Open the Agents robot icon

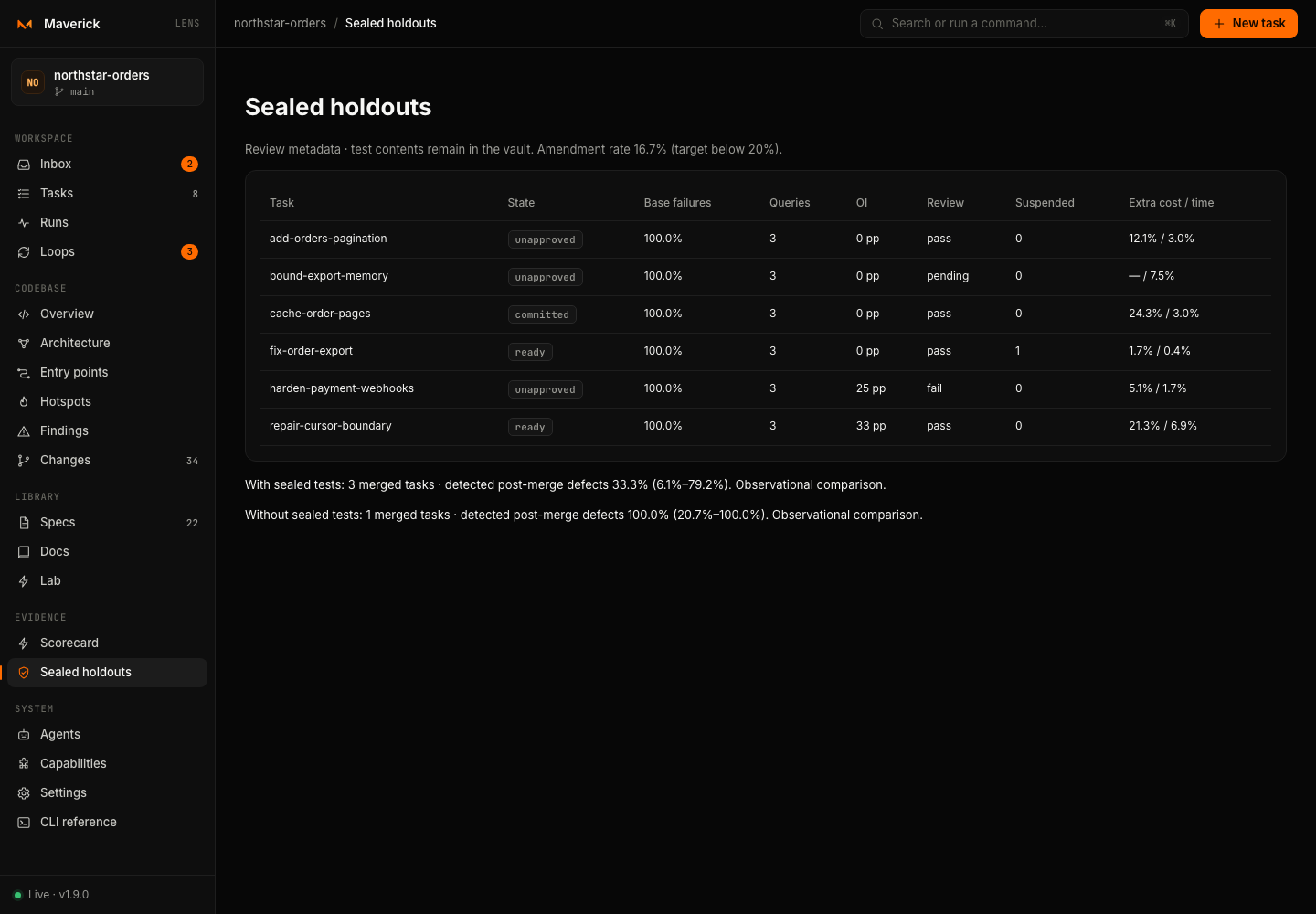coord(24,735)
